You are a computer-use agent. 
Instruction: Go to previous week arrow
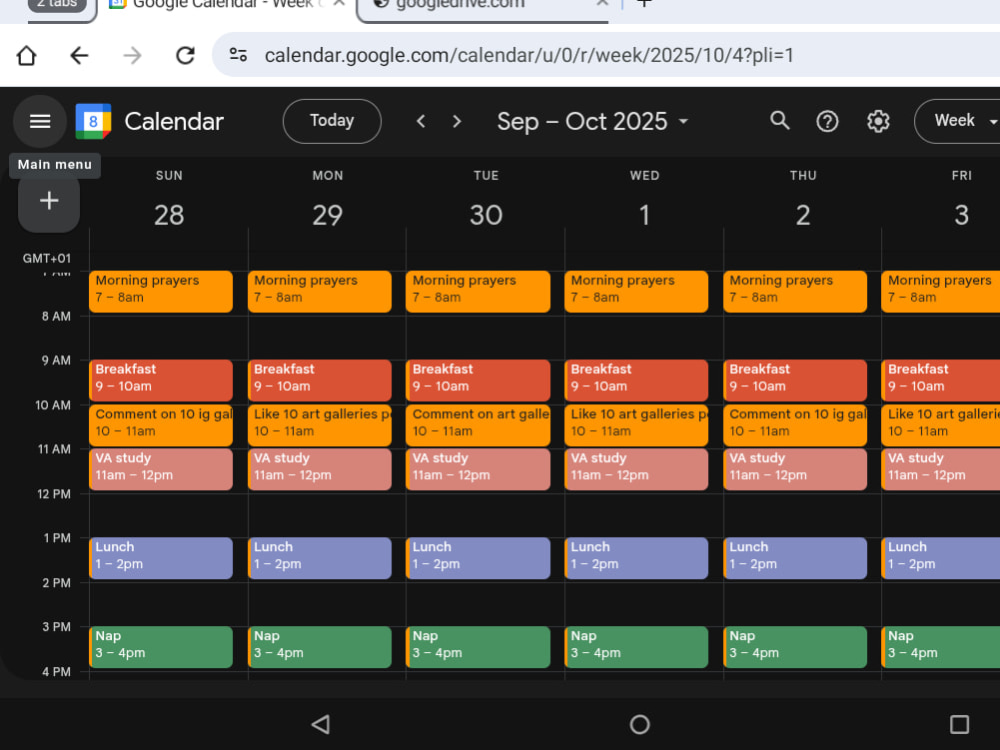point(420,121)
